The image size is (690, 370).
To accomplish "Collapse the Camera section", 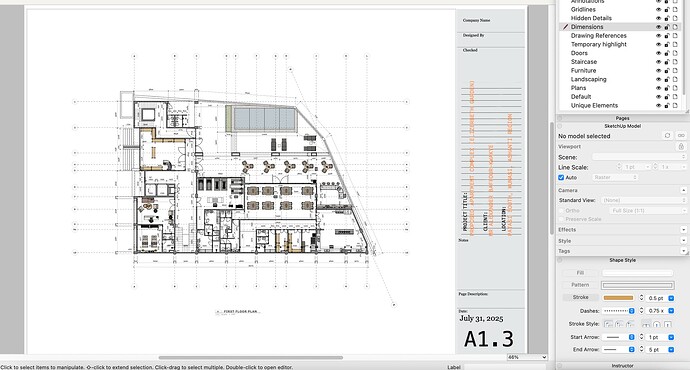I will coord(683,190).
